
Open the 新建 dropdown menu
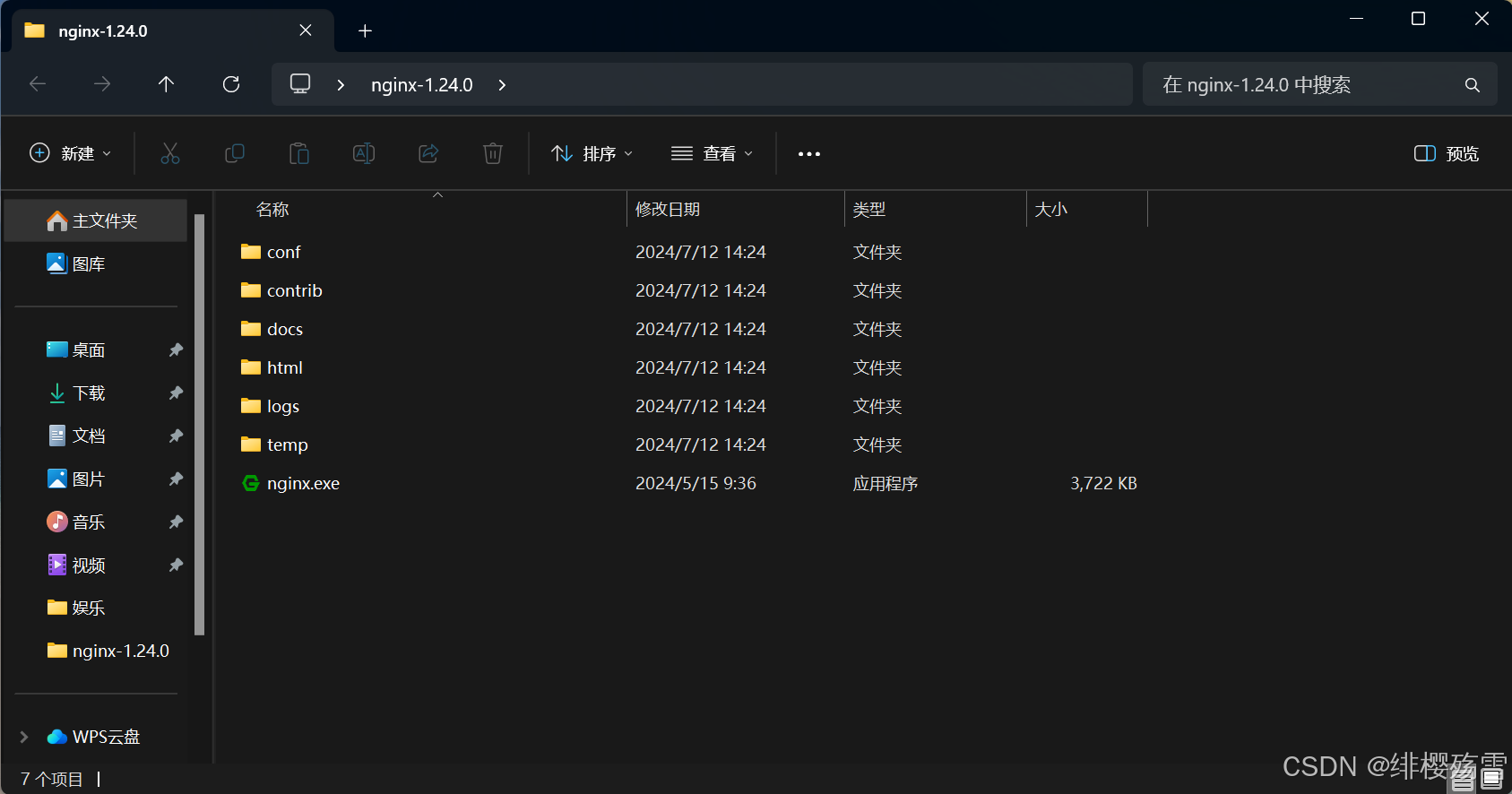[71, 153]
